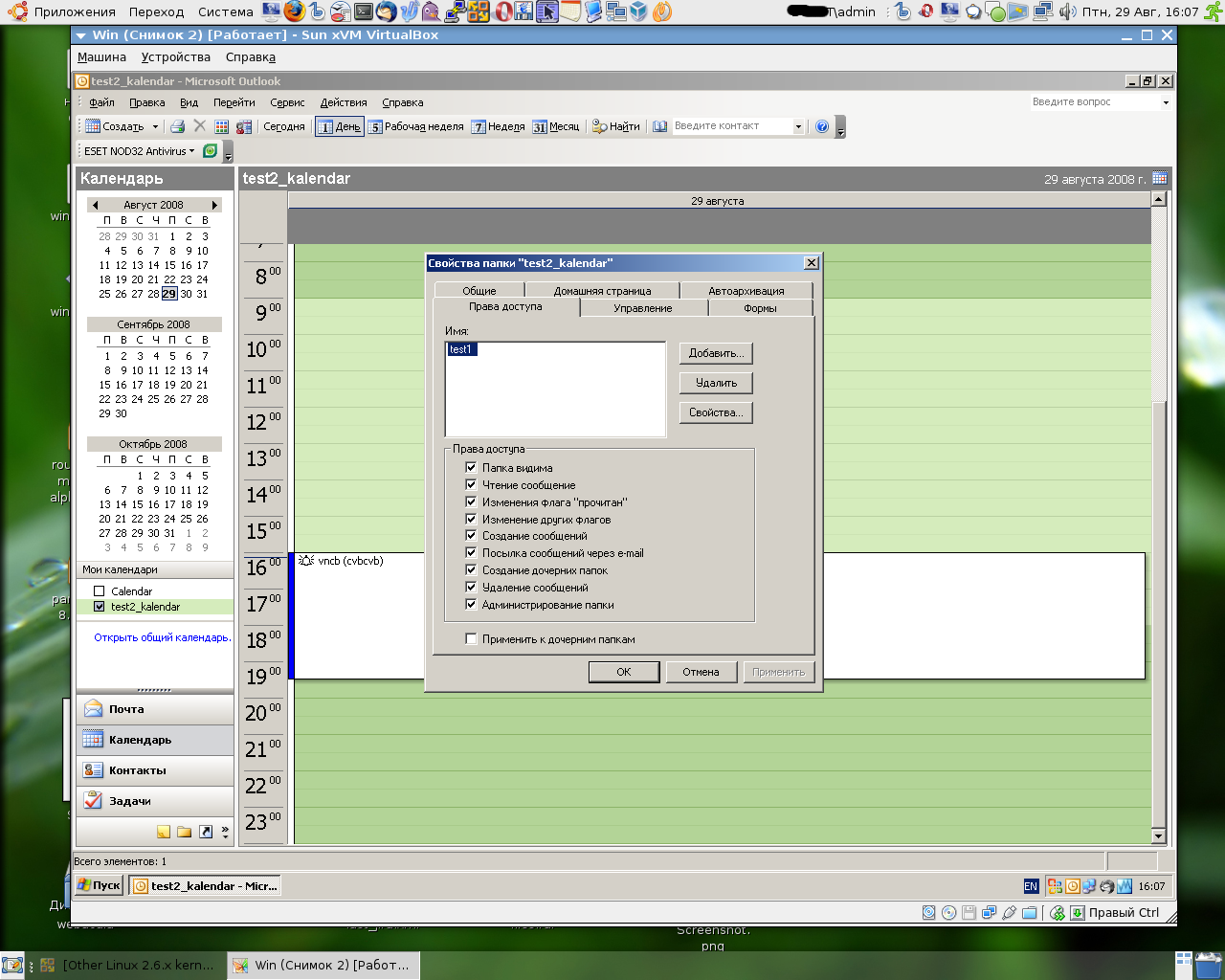Click the meeting planning icon in toolbar
The height and width of the screenshot is (980, 1225).
pyautogui.click(x=244, y=126)
